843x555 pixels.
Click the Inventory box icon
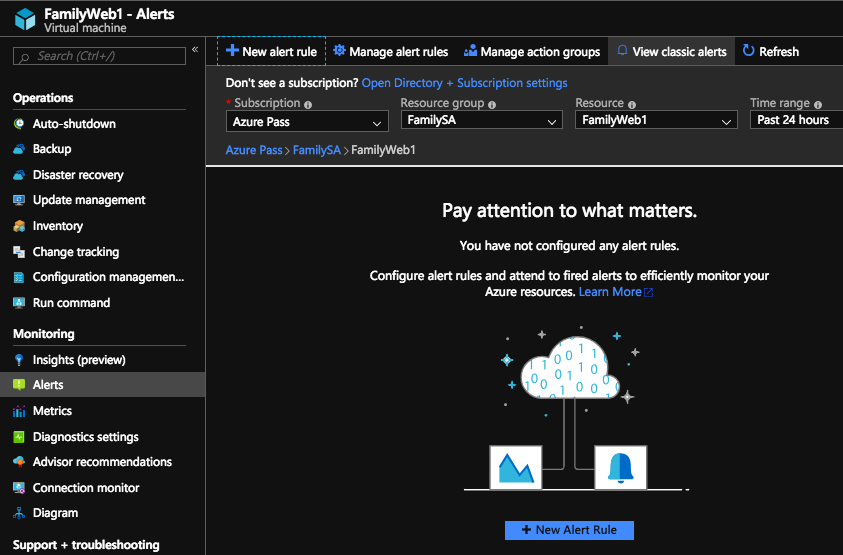coord(19,226)
